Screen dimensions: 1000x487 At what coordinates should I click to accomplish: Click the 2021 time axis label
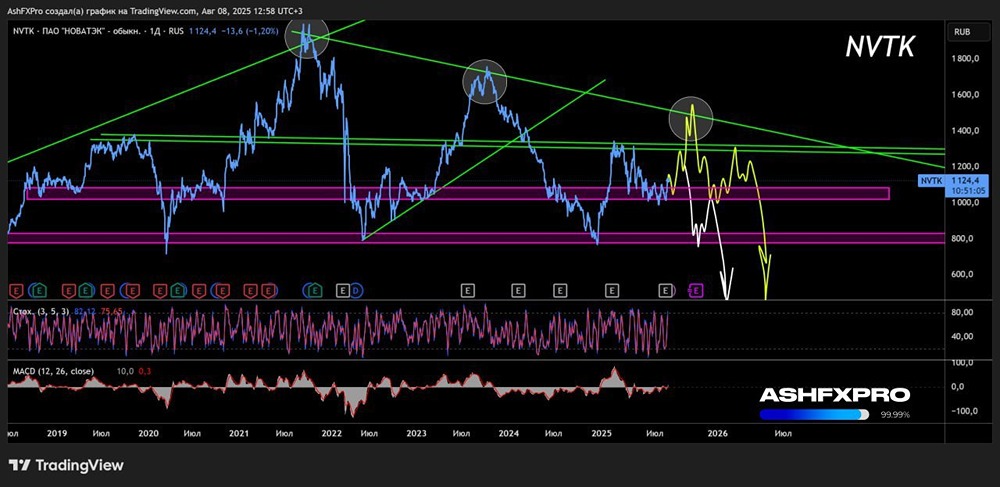tap(239, 433)
